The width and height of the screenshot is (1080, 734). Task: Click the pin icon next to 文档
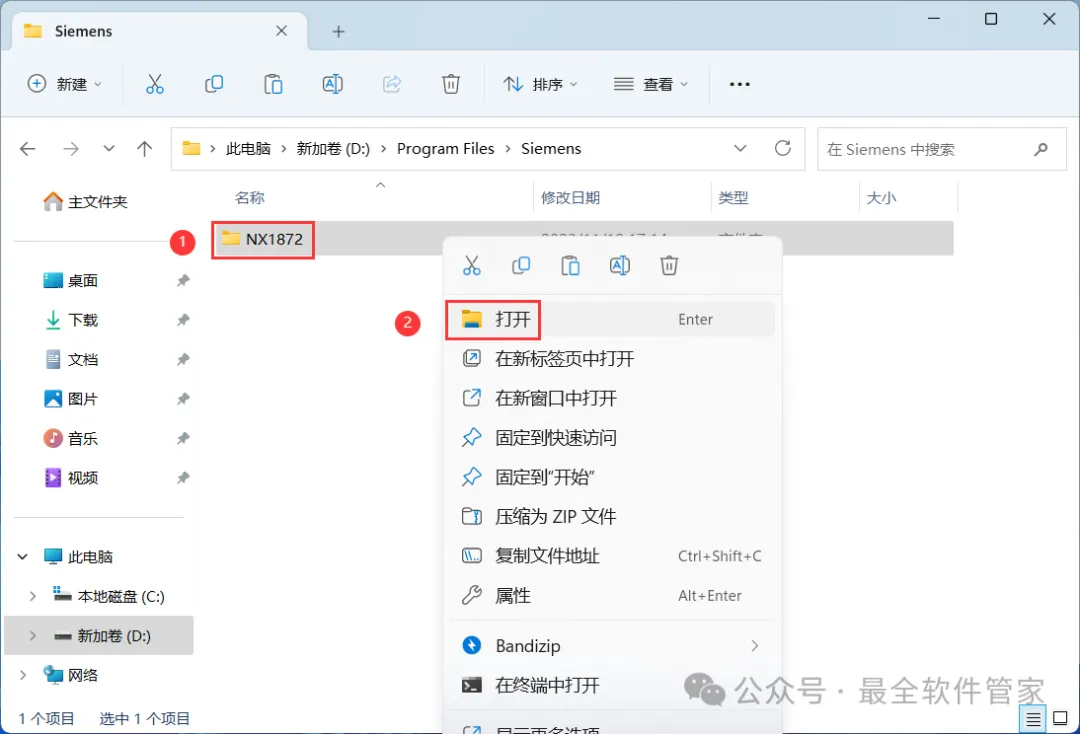coord(183,359)
